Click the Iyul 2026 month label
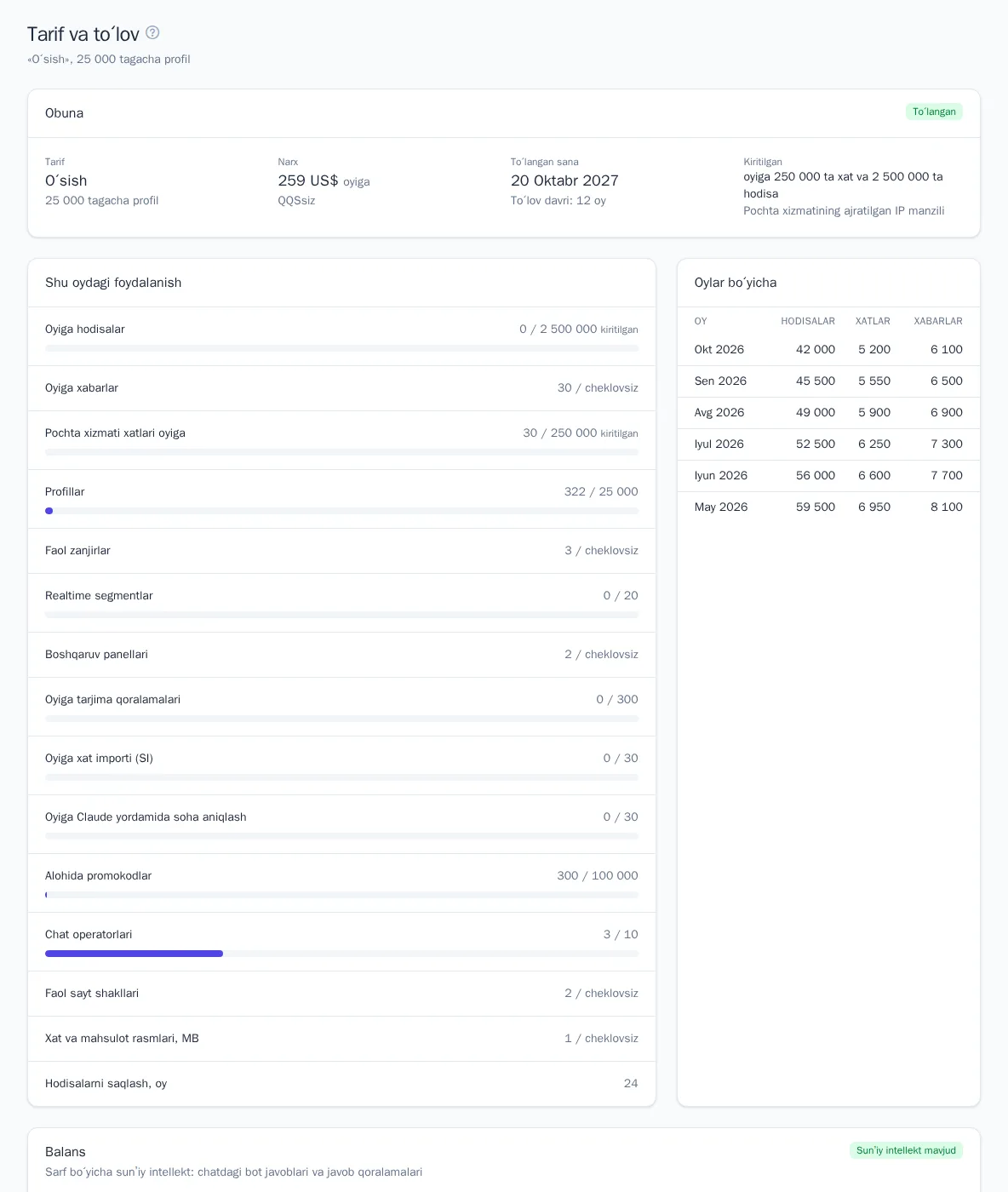The image size is (1008, 1192). 719,444
